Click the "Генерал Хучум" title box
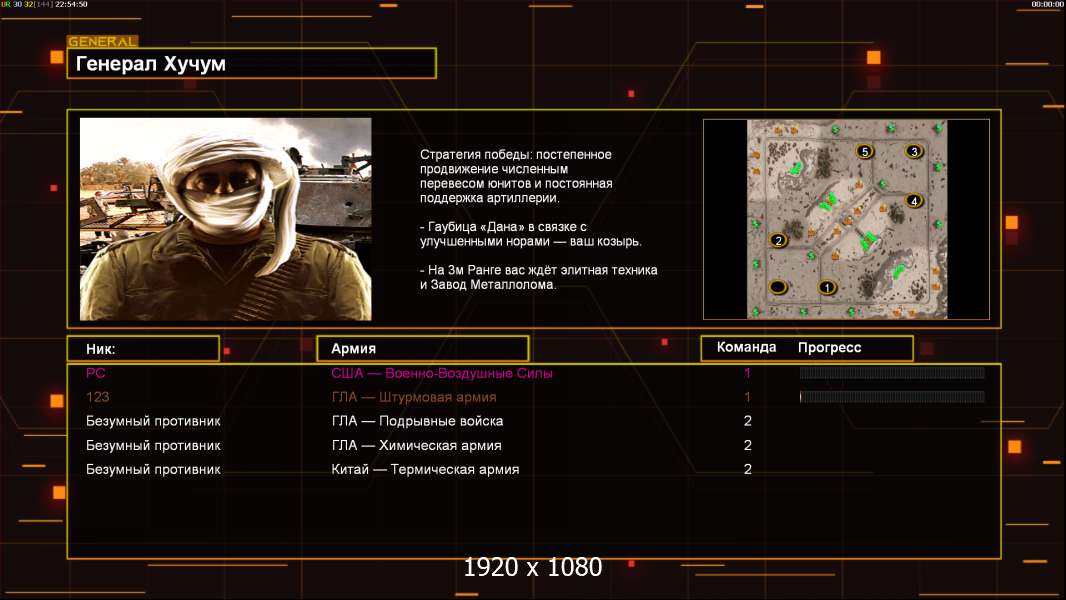The width and height of the screenshot is (1066, 600). tap(252, 63)
